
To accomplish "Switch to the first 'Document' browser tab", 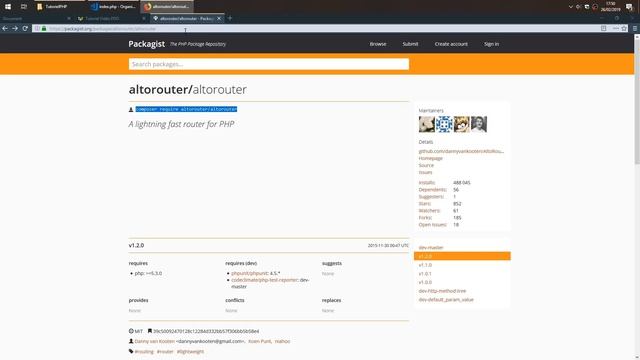I will pyautogui.click(x=36, y=18).
